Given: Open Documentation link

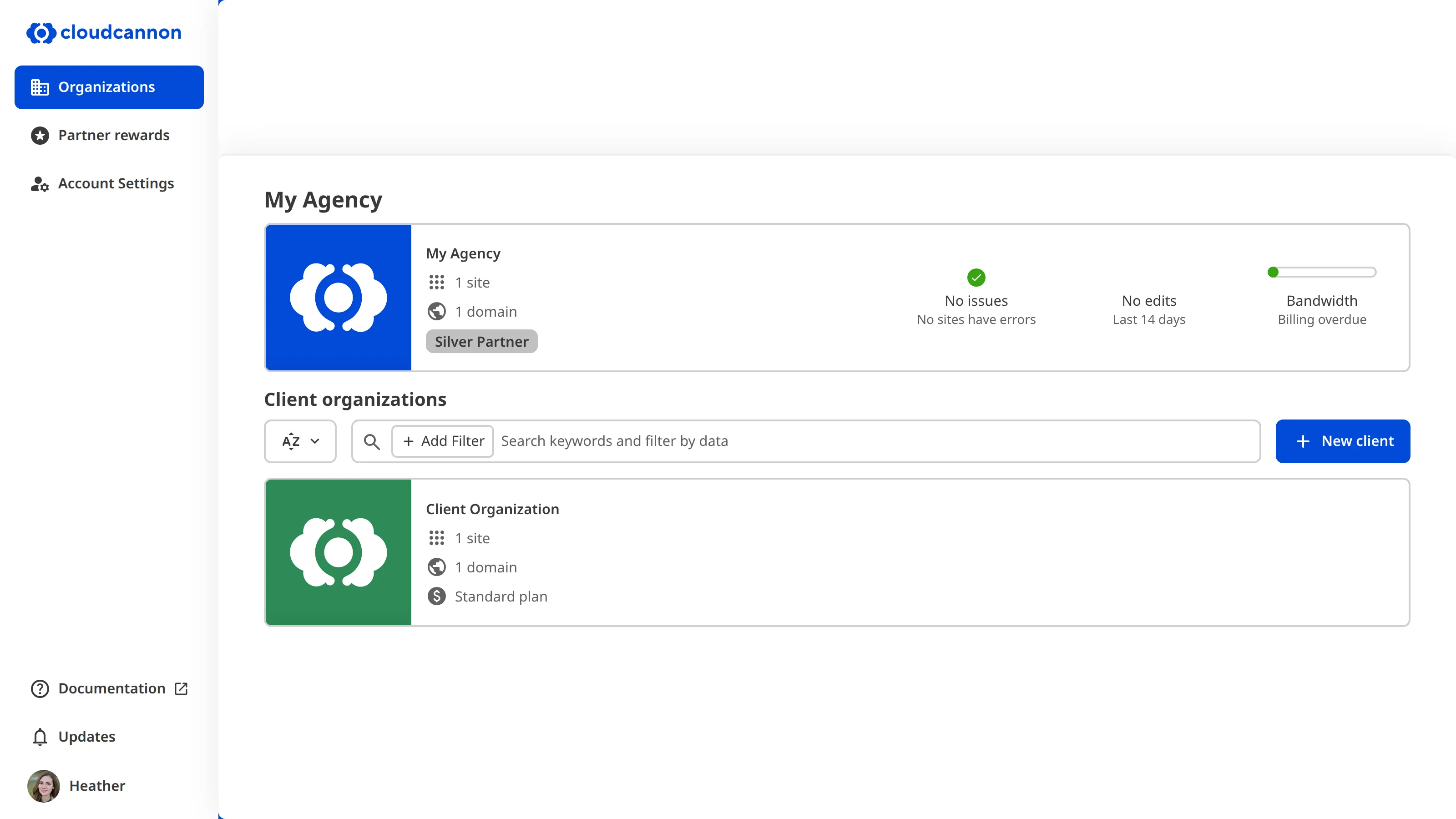Looking at the screenshot, I should pos(109,688).
